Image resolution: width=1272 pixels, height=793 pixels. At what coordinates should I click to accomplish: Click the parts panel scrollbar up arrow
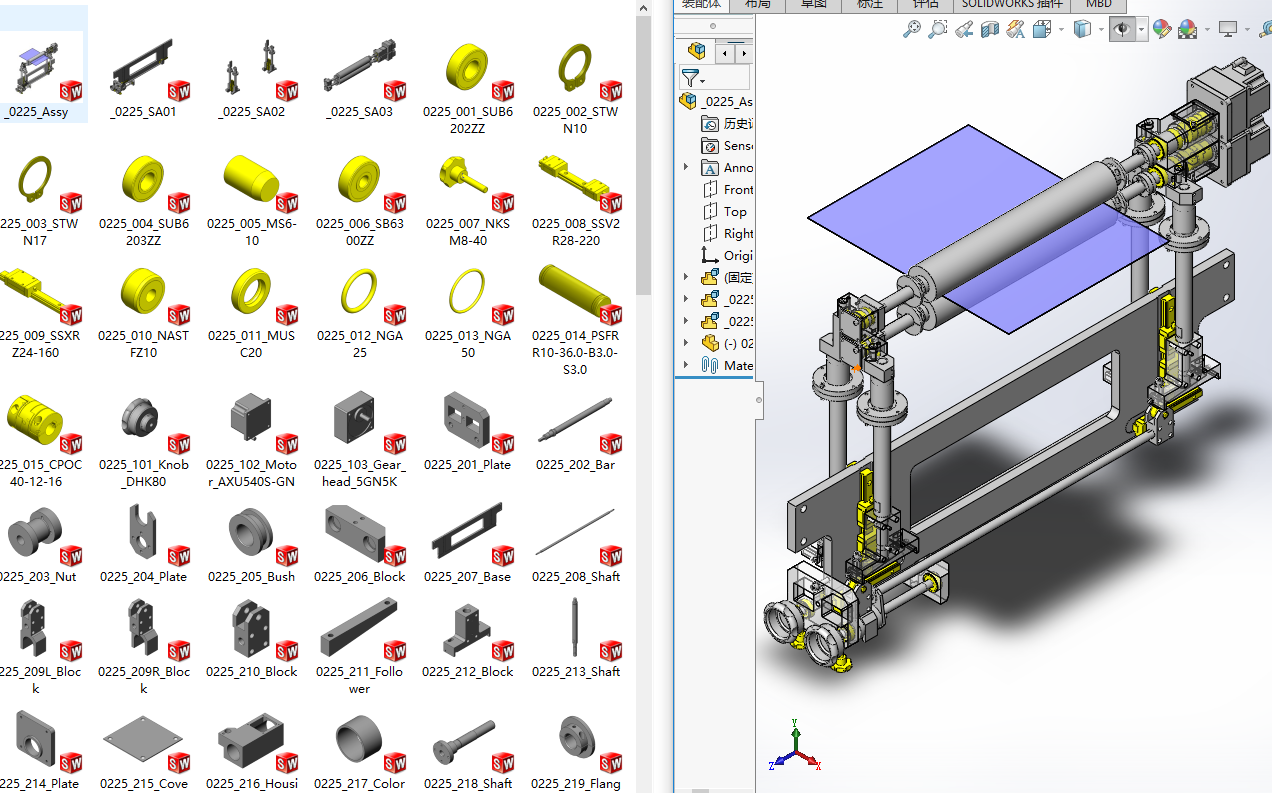click(643, 8)
